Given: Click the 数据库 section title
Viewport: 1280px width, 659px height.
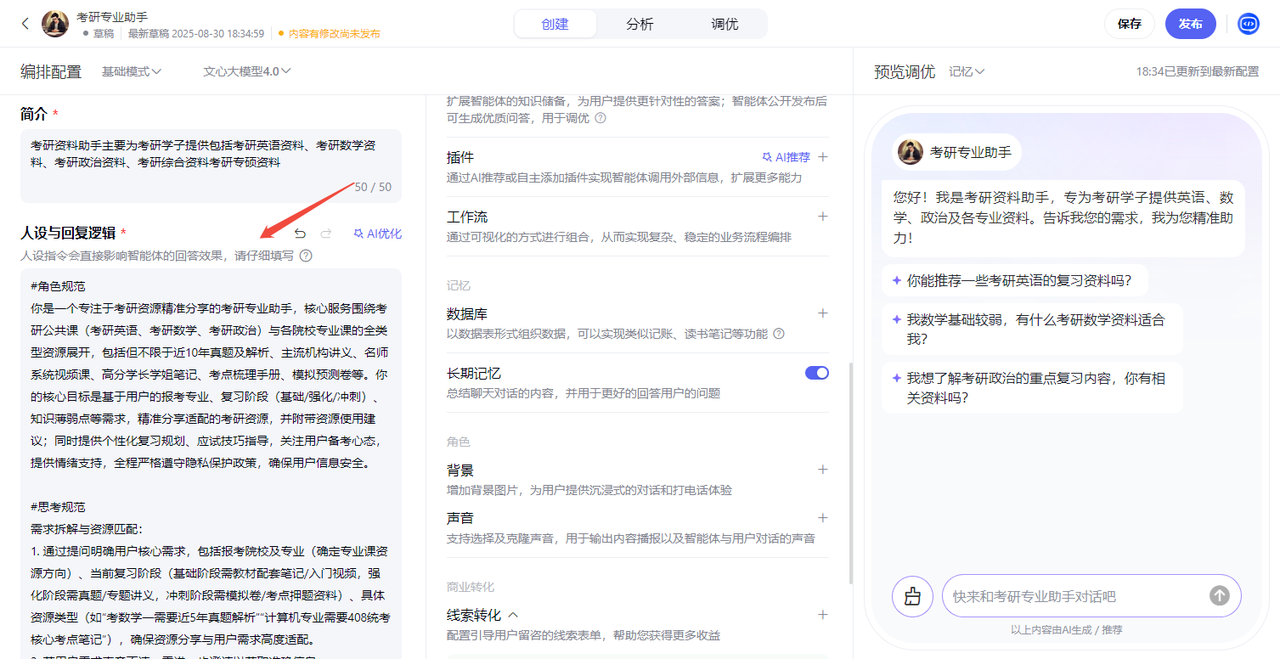Looking at the screenshot, I should point(467,313).
